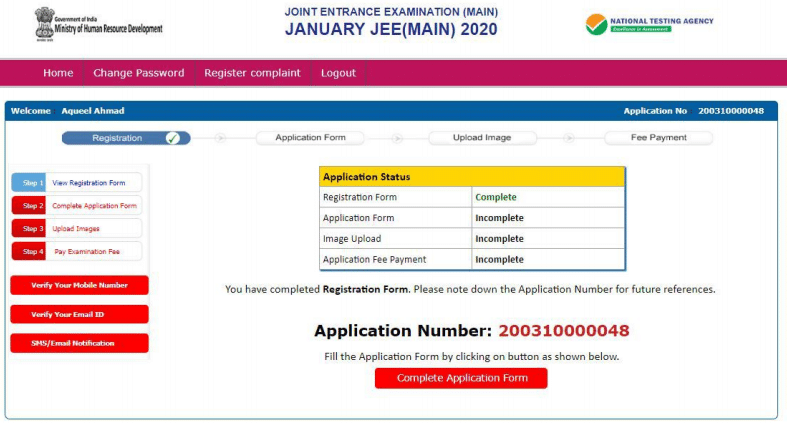Go to Upload Images sidebar link

pyautogui.click(x=76, y=228)
